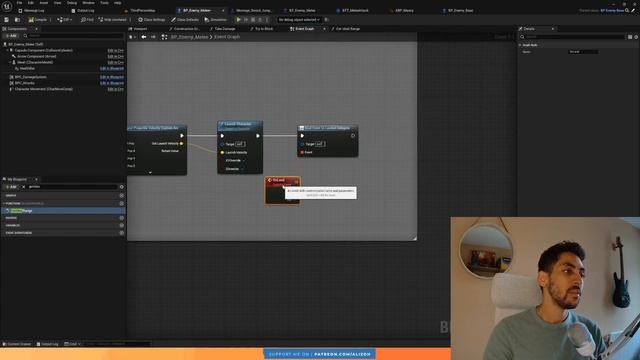Select the highlighted Range function row

pos(63,211)
